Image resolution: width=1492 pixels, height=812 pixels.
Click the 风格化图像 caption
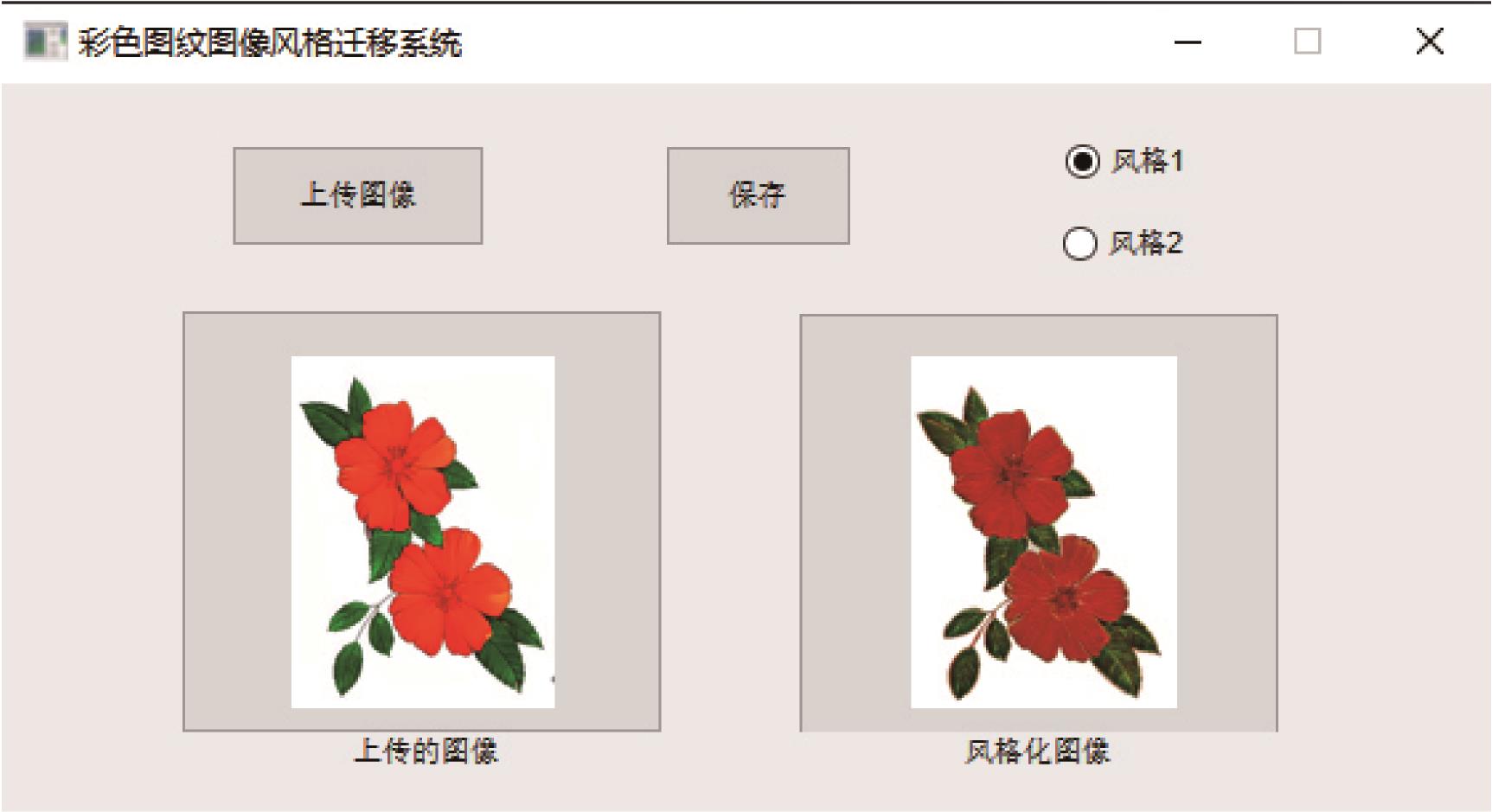click(x=1038, y=751)
